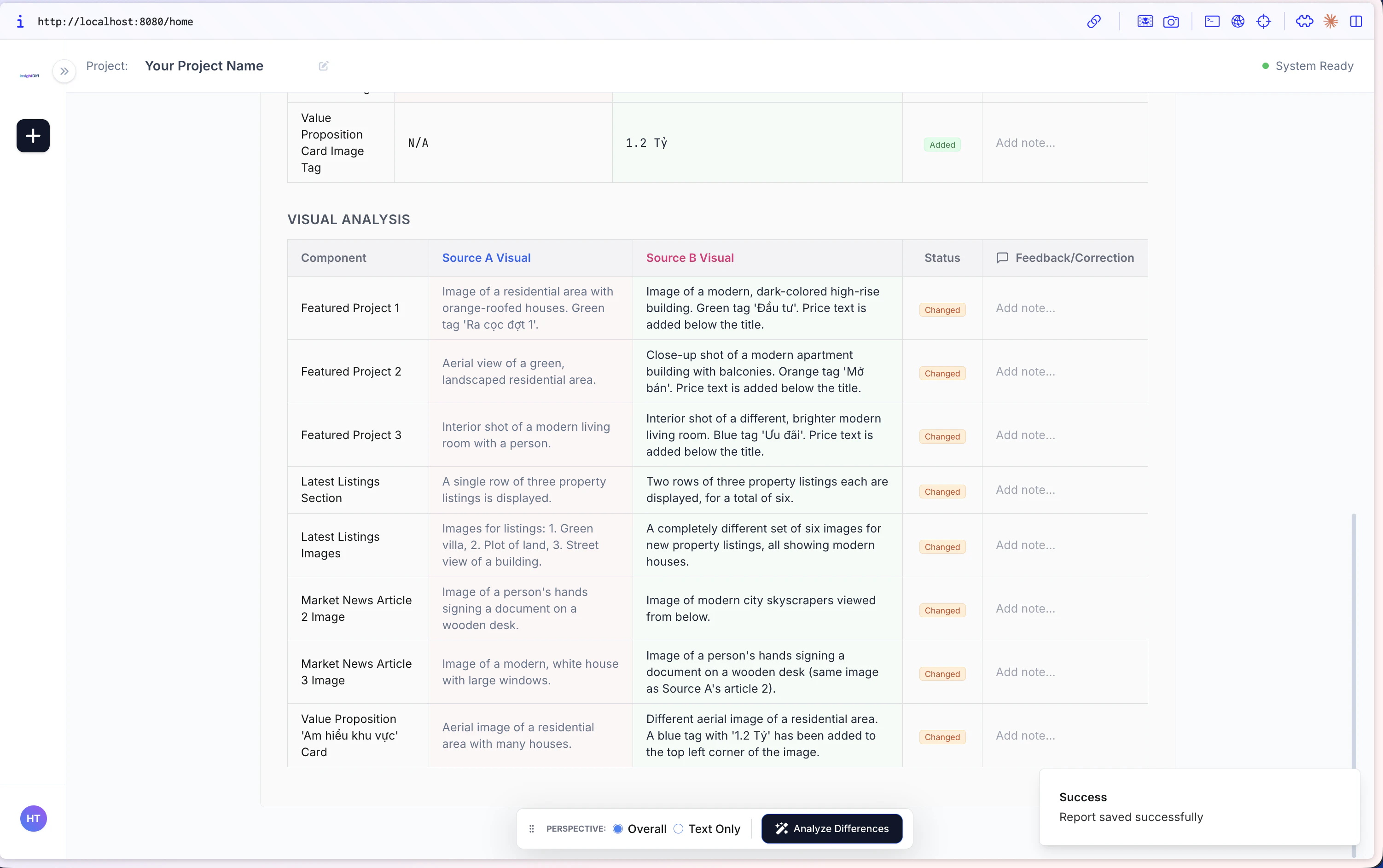Select the Text Only perspective option
This screenshot has height=868, width=1383.
coord(679,828)
